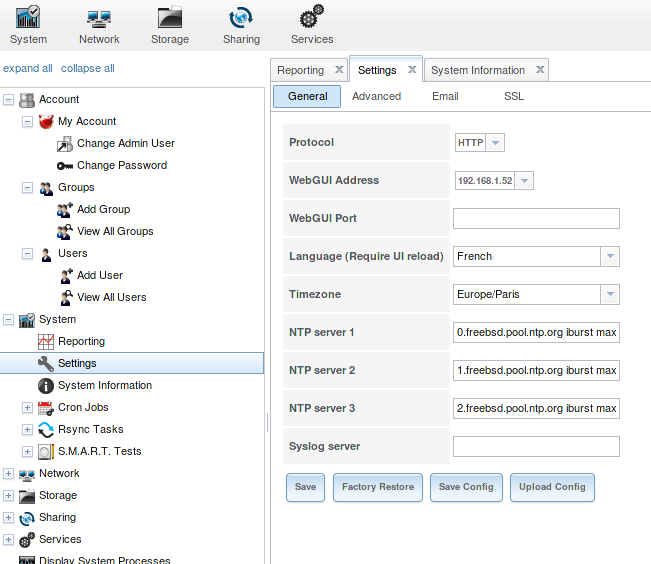Click the System tree node icon
Viewport: 651px width, 564px height.
[27, 320]
